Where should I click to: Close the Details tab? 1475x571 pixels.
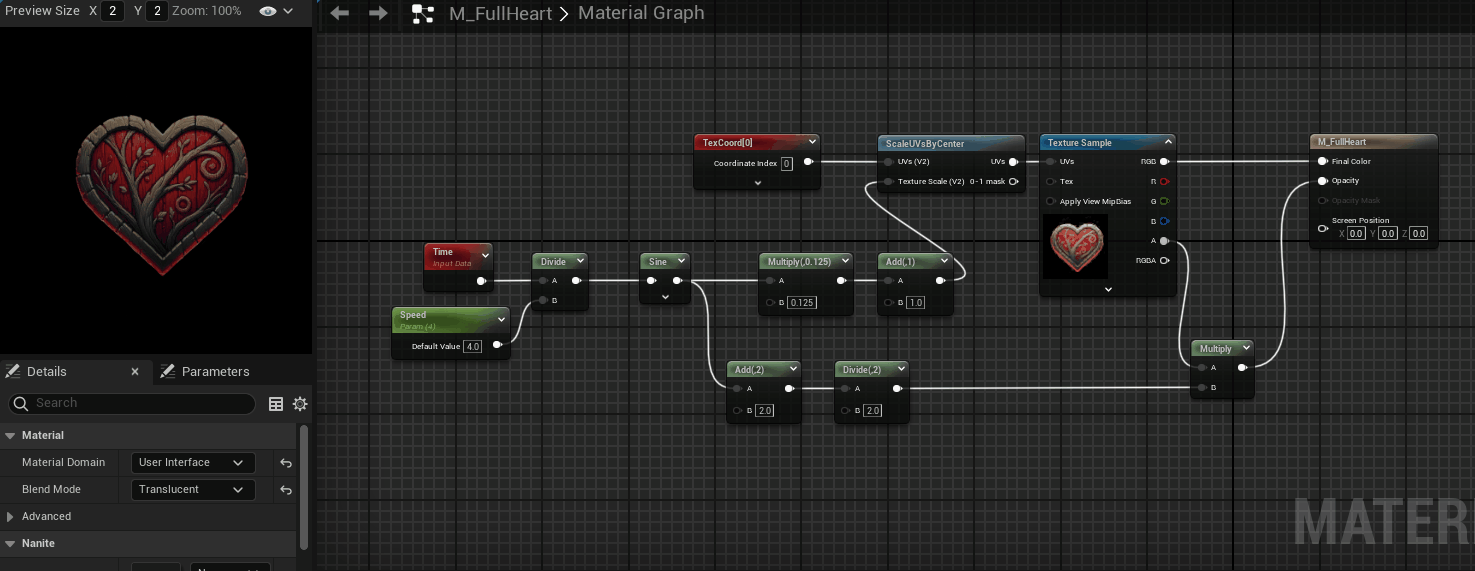click(135, 371)
